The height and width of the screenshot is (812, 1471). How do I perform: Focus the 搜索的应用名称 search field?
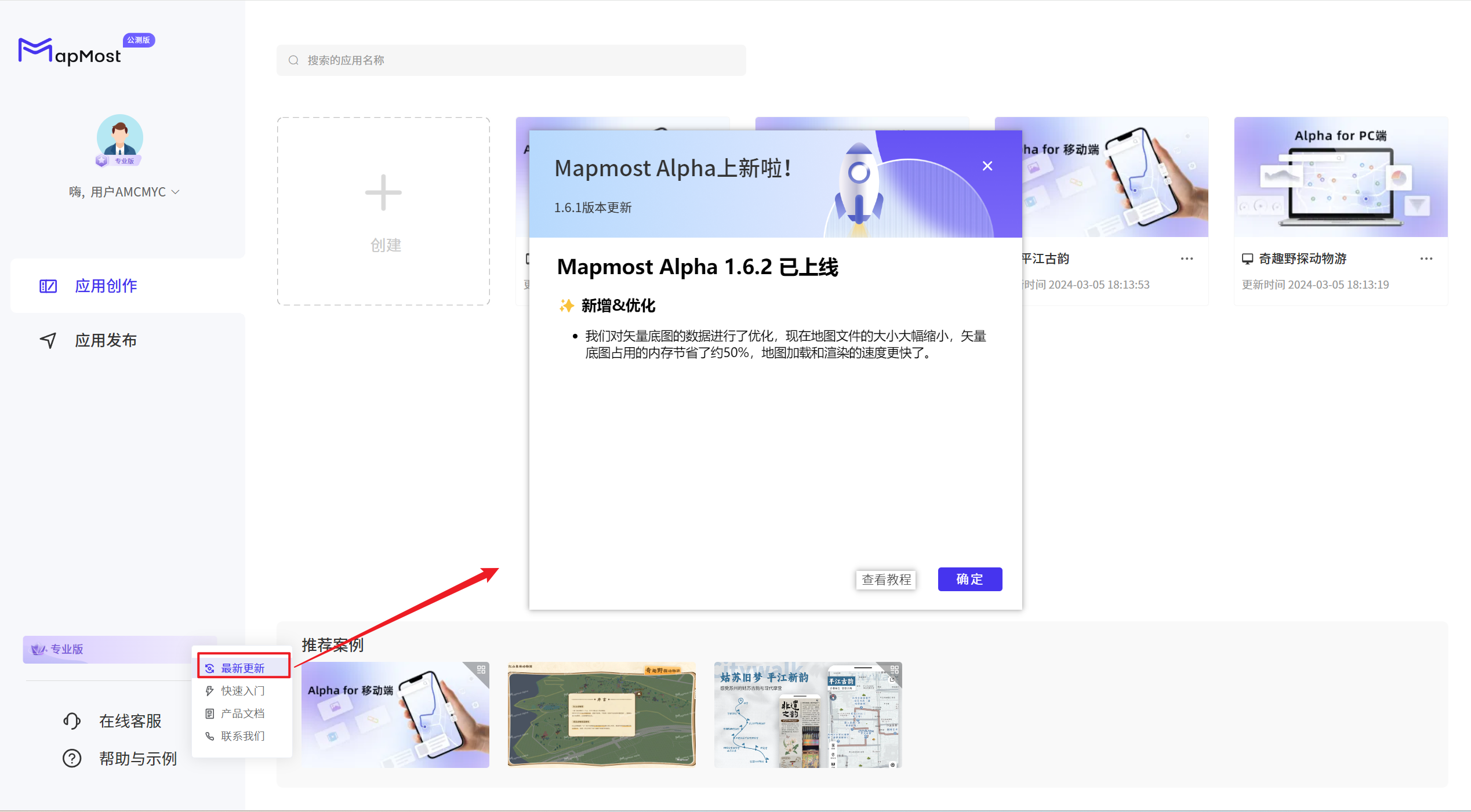511,60
